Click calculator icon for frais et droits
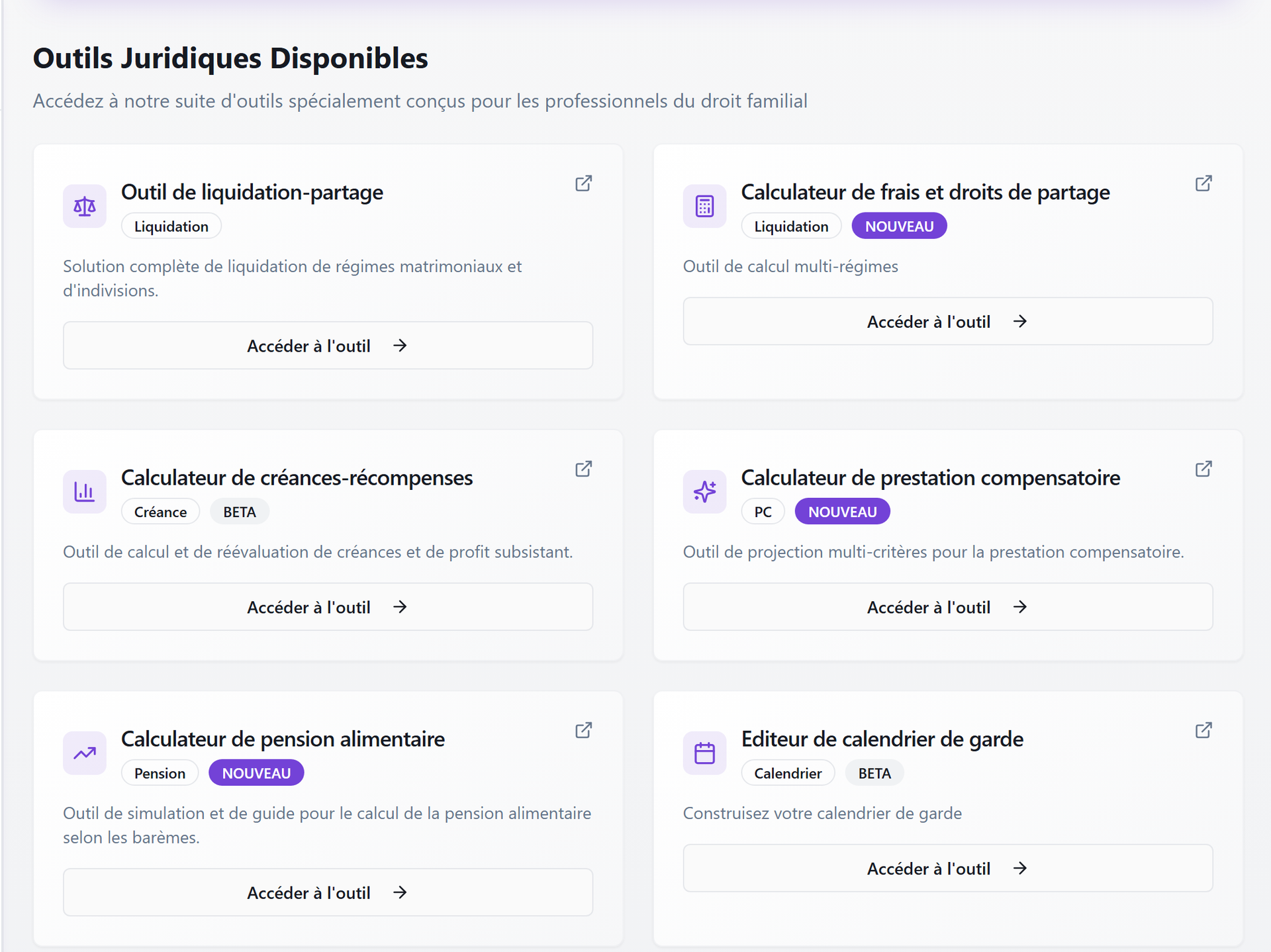This screenshot has height=952, width=1271. tap(704, 207)
